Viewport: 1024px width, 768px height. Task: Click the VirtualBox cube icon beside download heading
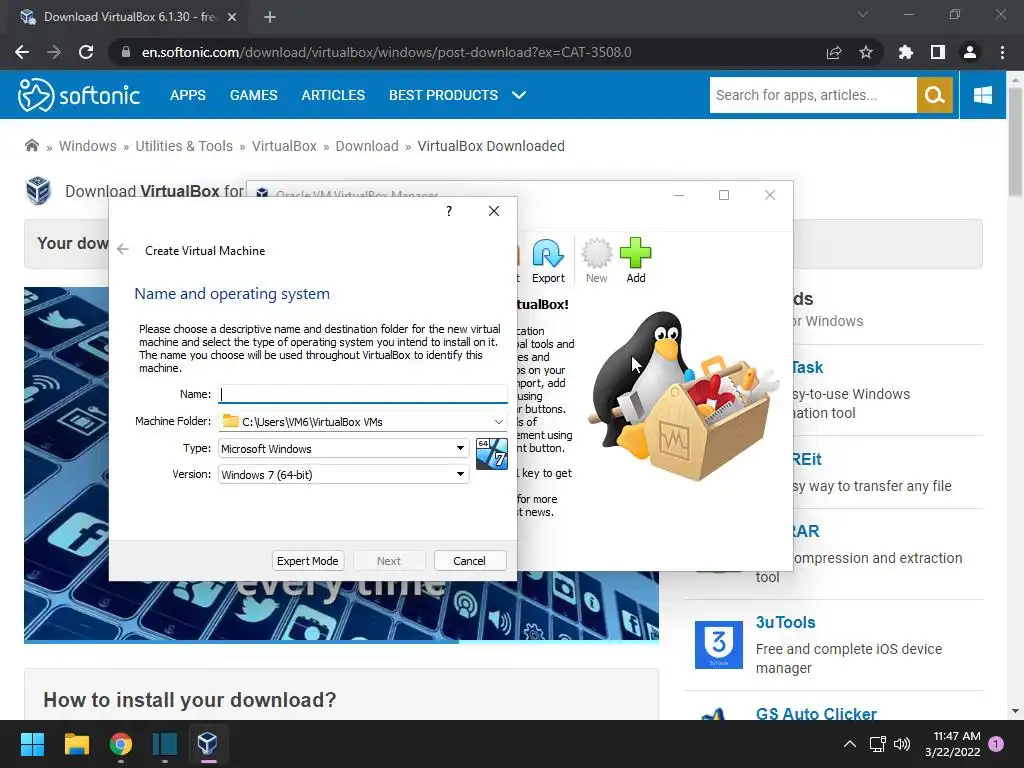[39, 191]
